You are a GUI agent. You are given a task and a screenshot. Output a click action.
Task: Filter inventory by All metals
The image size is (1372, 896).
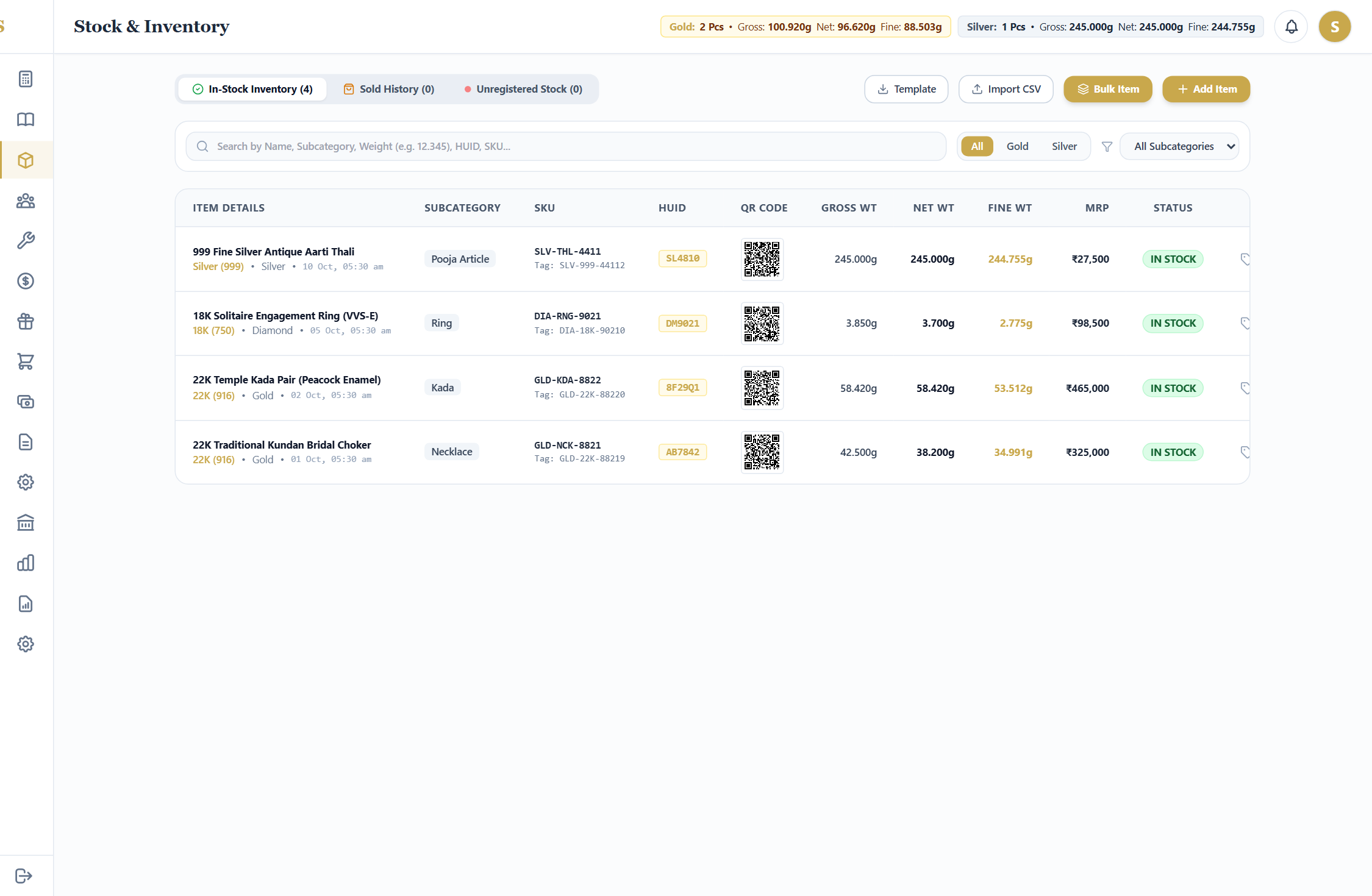pos(977,146)
